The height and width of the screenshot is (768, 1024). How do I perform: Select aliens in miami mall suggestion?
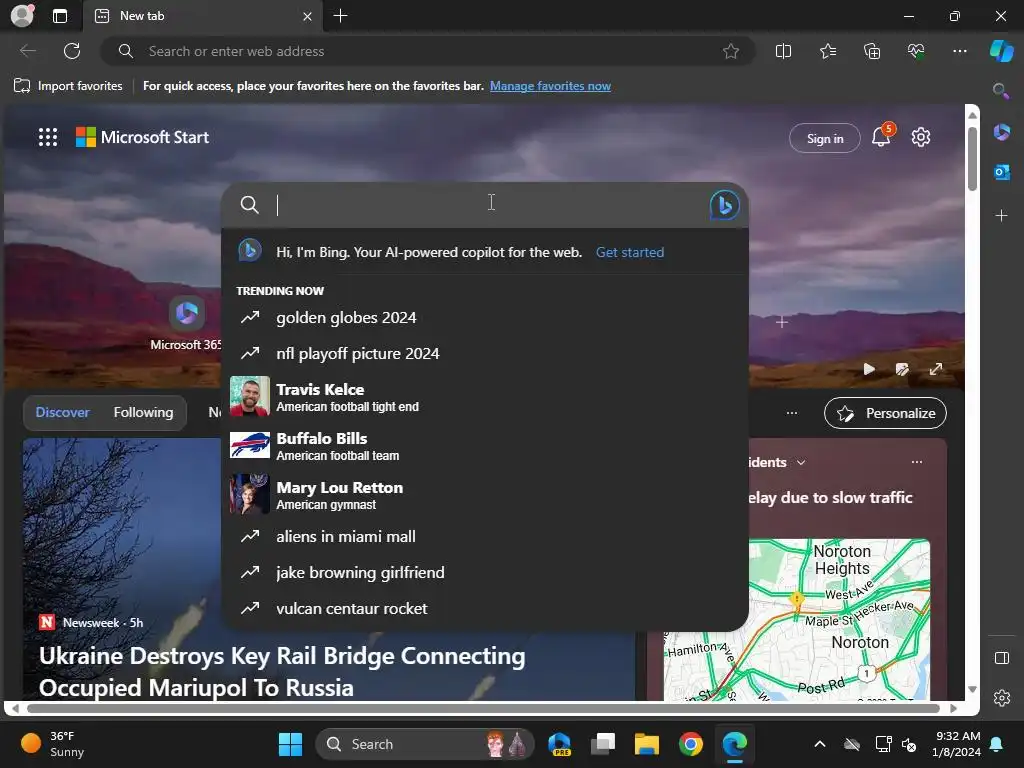pos(485,536)
